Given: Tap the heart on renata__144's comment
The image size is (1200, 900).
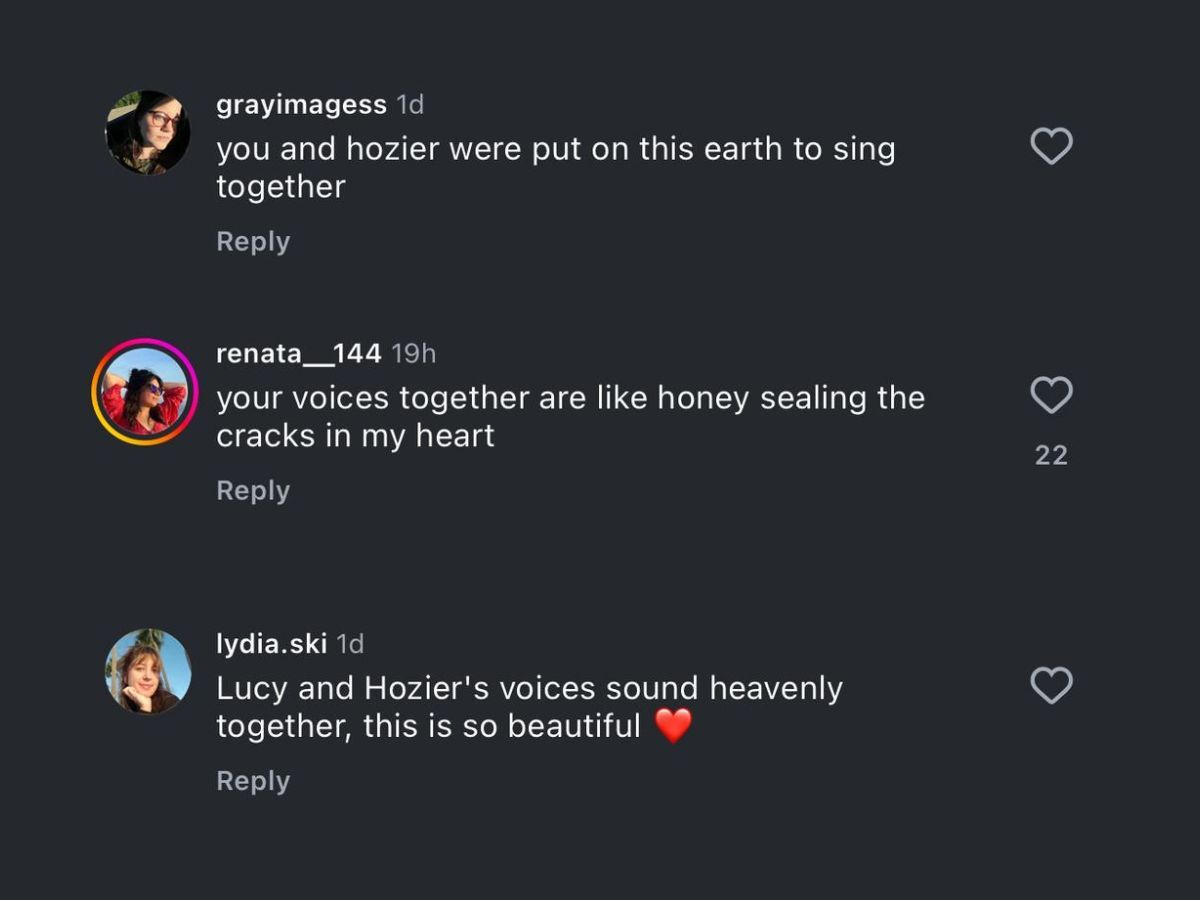Looking at the screenshot, I should coord(1051,396).
